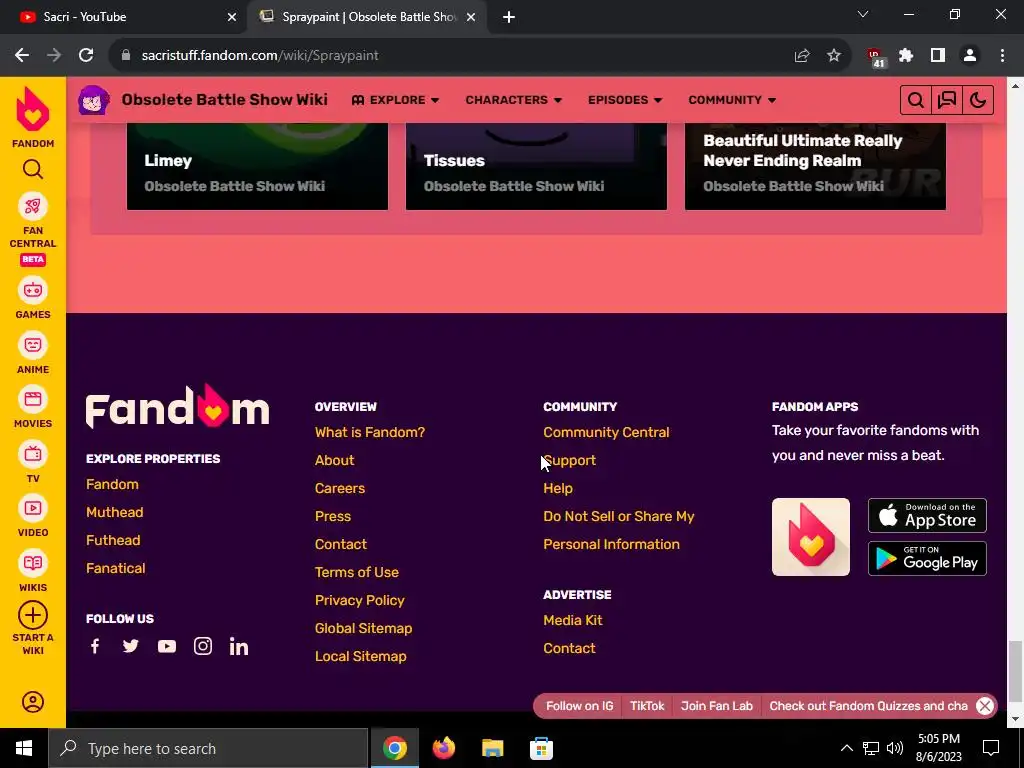Go back to the previous page

click(22, 56)
